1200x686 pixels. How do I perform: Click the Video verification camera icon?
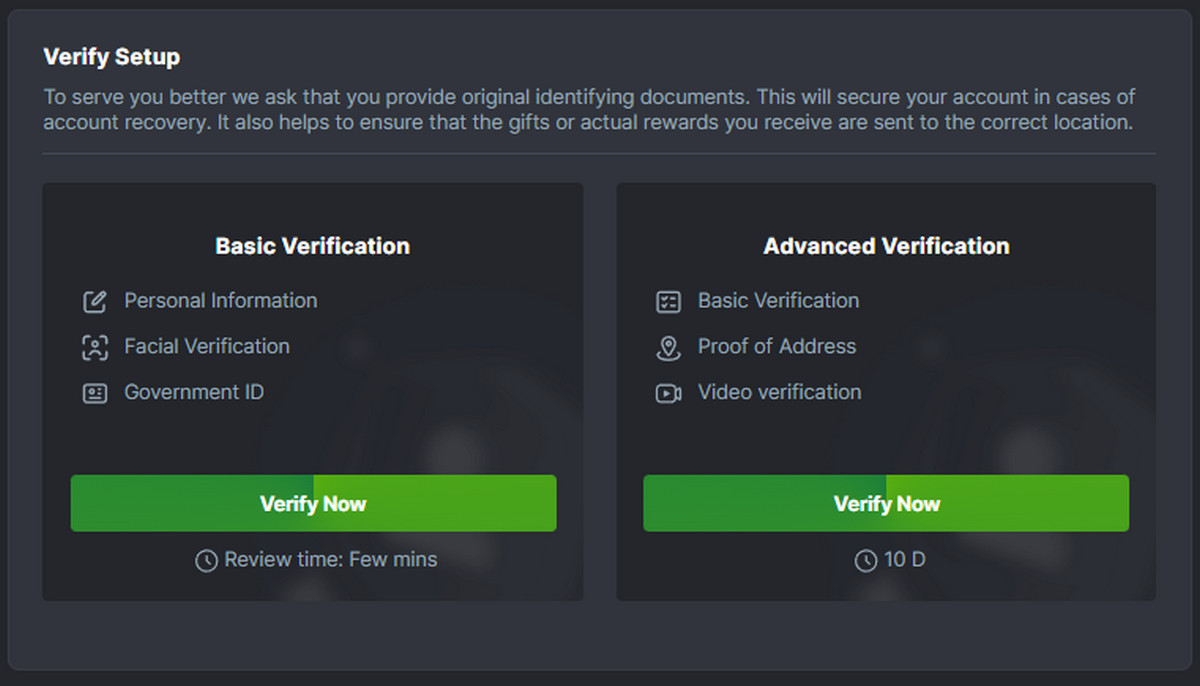668,393
